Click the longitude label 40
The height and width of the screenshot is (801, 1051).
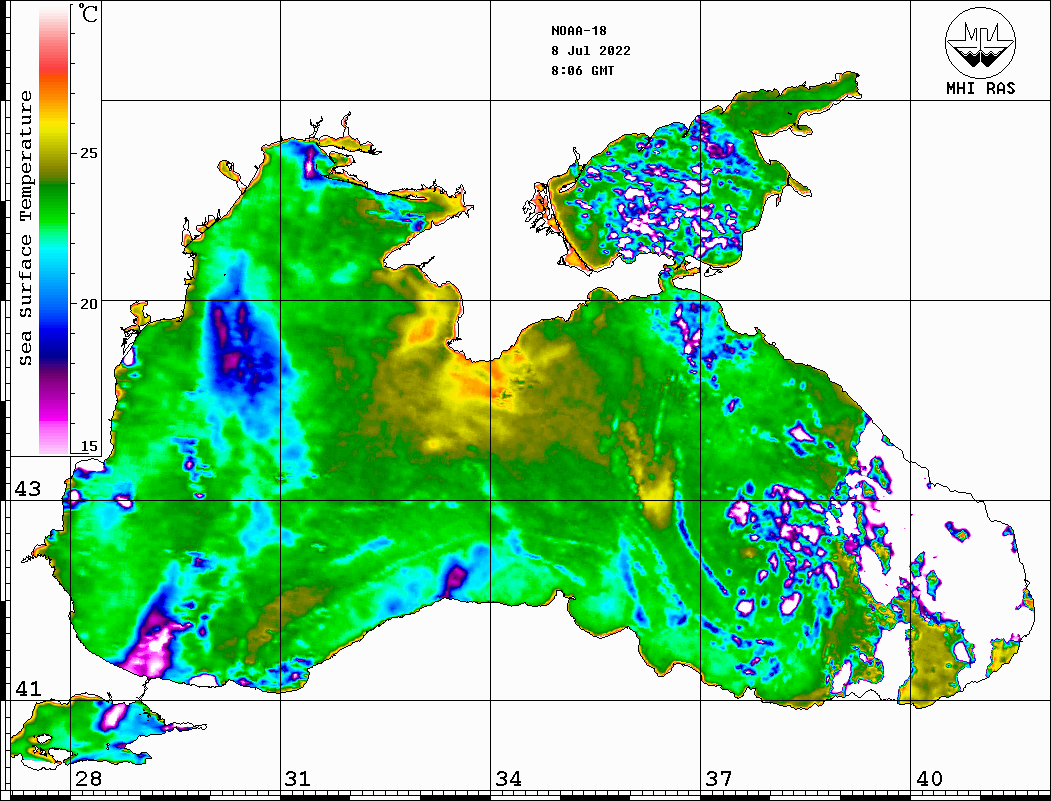click(929, 779)
